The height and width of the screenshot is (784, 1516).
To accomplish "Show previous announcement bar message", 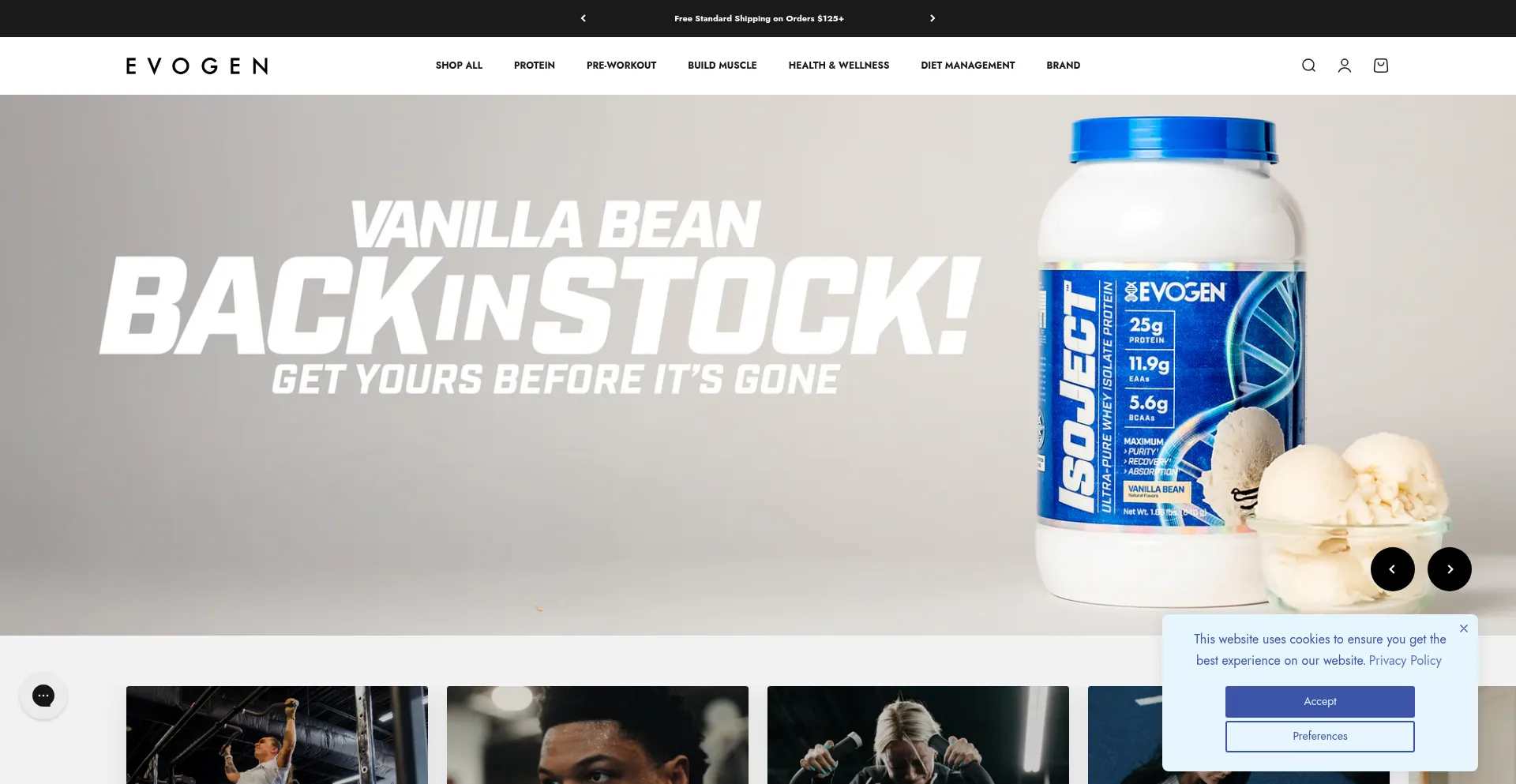I will click(584, 18).
